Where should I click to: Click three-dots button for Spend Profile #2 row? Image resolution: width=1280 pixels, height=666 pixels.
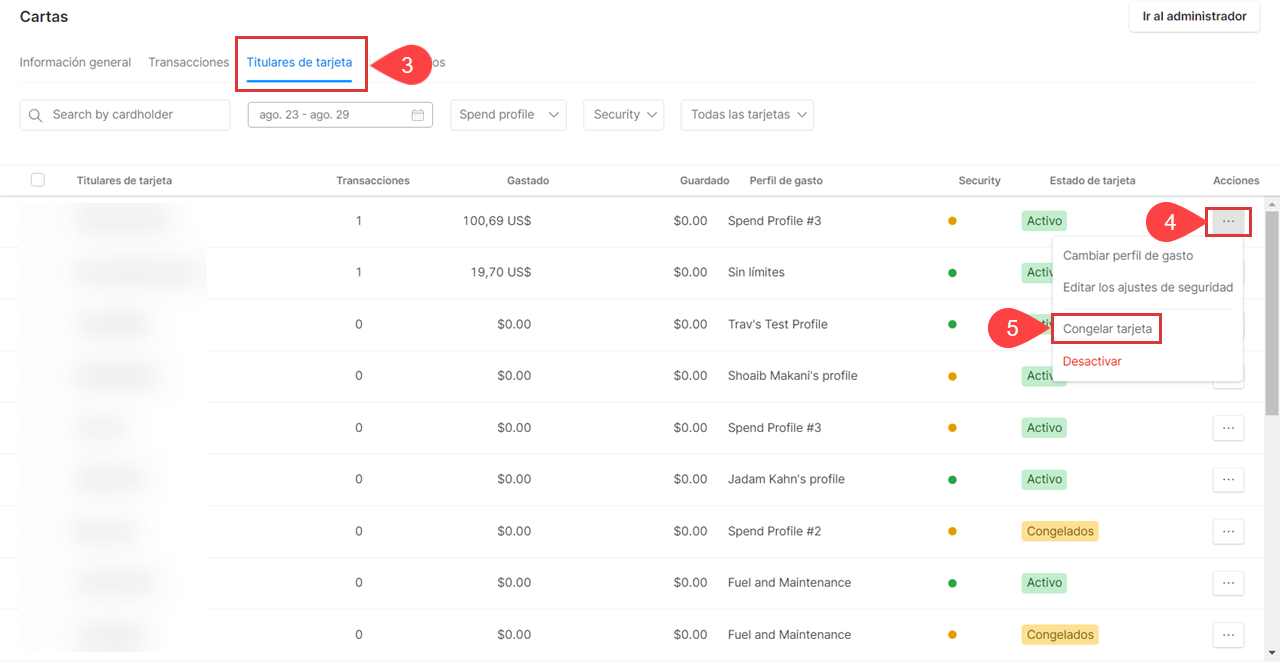tap(1228, 531)
